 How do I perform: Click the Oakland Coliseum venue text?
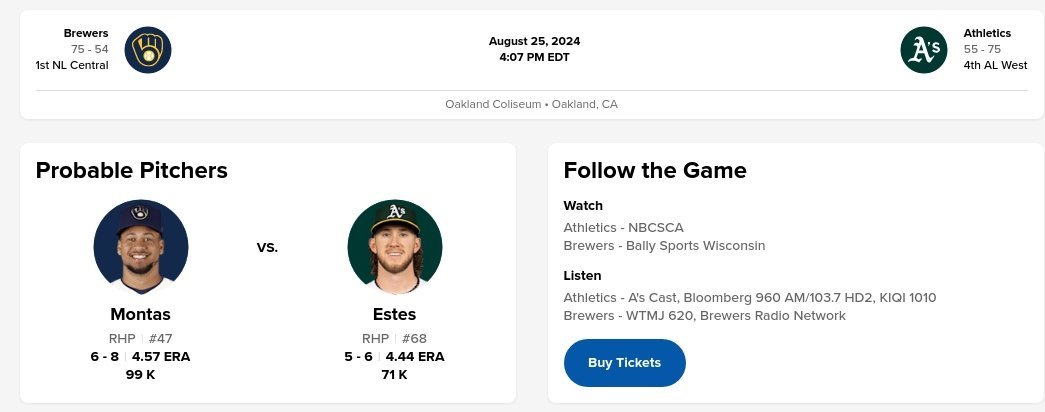[x=531, y=104]
